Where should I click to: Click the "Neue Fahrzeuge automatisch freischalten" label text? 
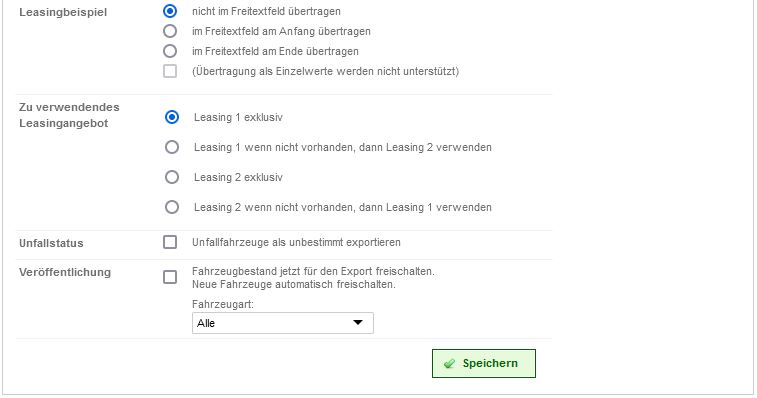point(294,284)
